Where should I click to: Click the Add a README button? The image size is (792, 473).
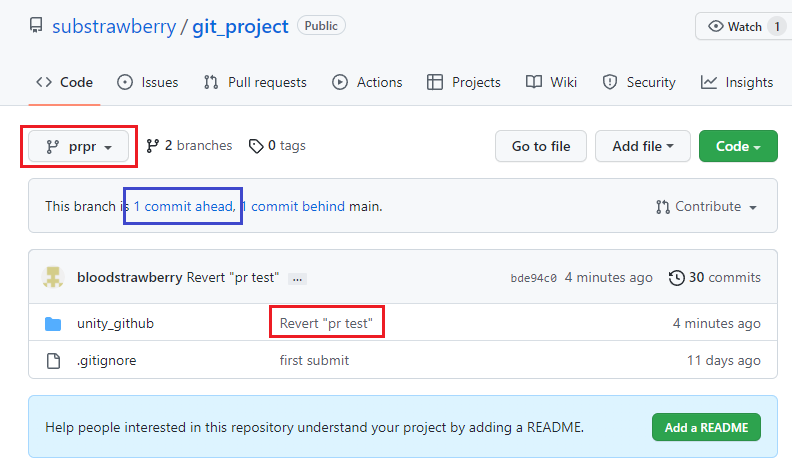pyautogui.click(x=706, y=427)
